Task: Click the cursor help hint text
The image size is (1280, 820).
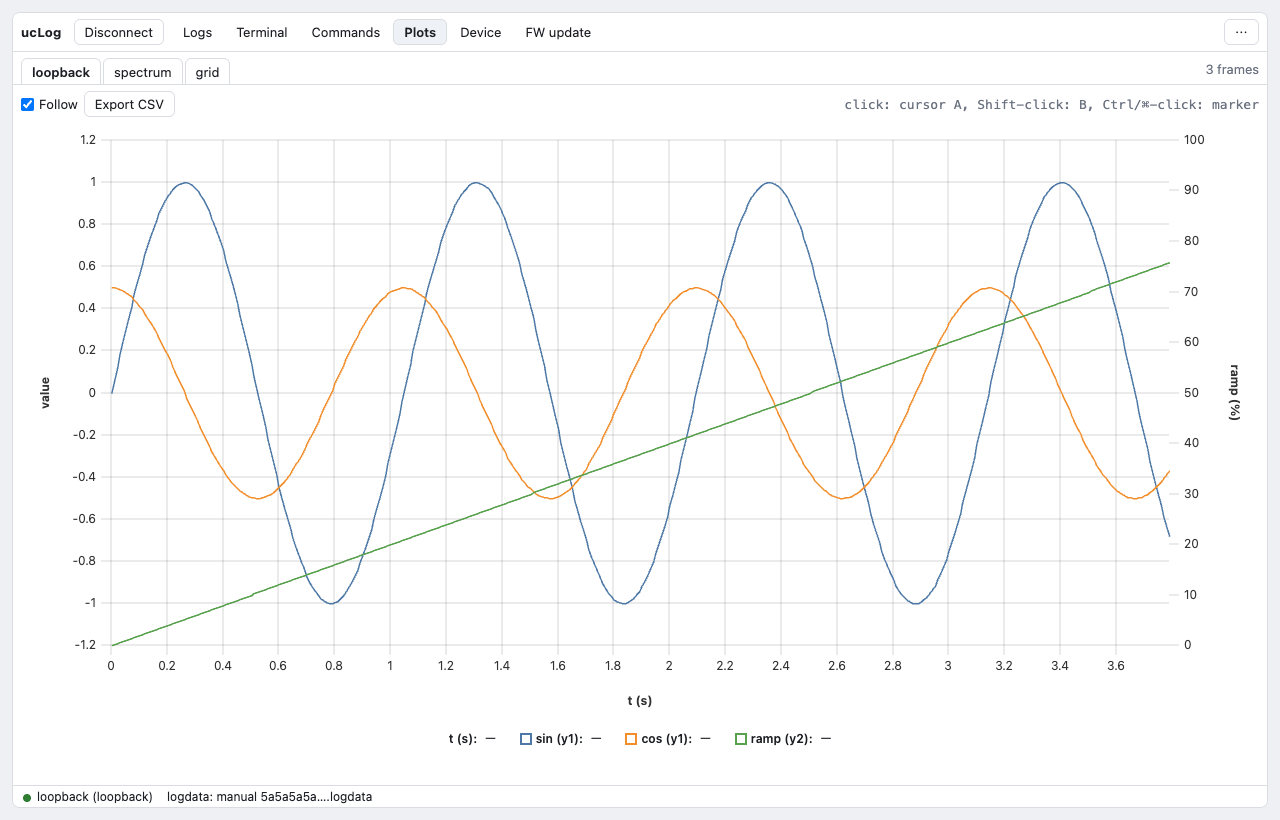Action: 1052,104
